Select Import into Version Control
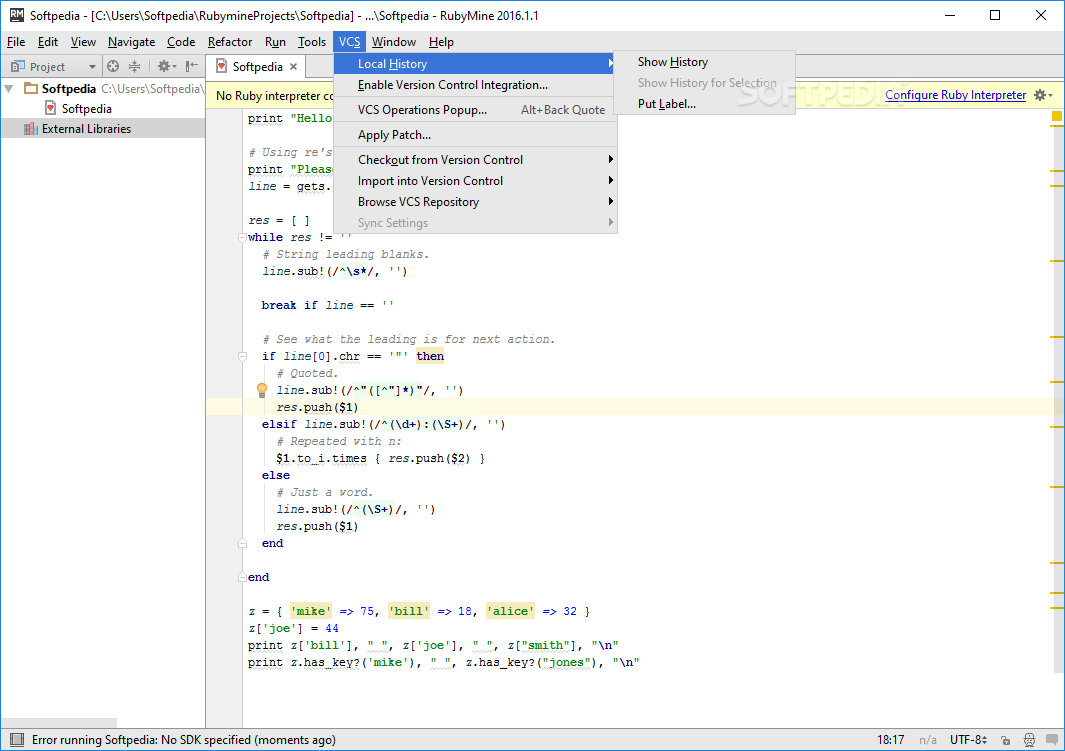Screen dimensions: 1065x751 coord(475,181)
